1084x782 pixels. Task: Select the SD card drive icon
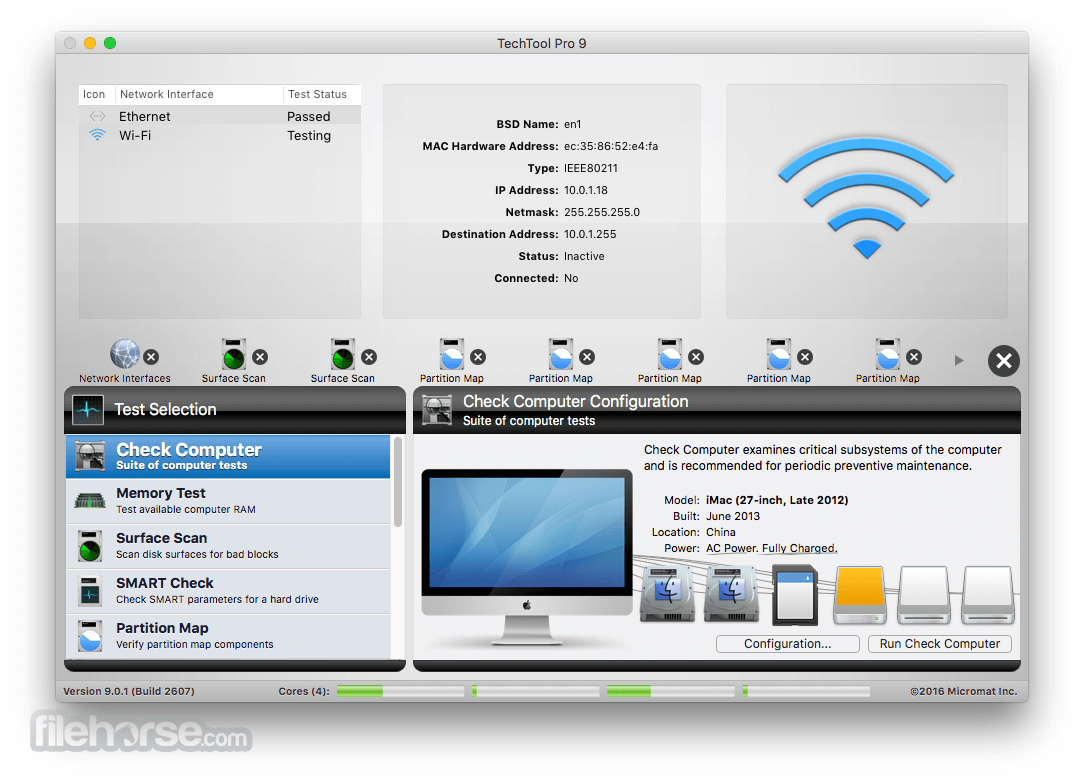[795, 595]
